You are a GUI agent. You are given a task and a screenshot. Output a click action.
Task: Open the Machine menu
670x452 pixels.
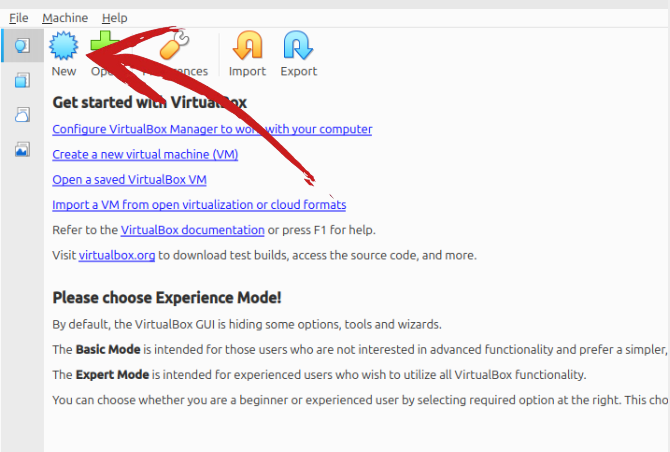point(65,18)
